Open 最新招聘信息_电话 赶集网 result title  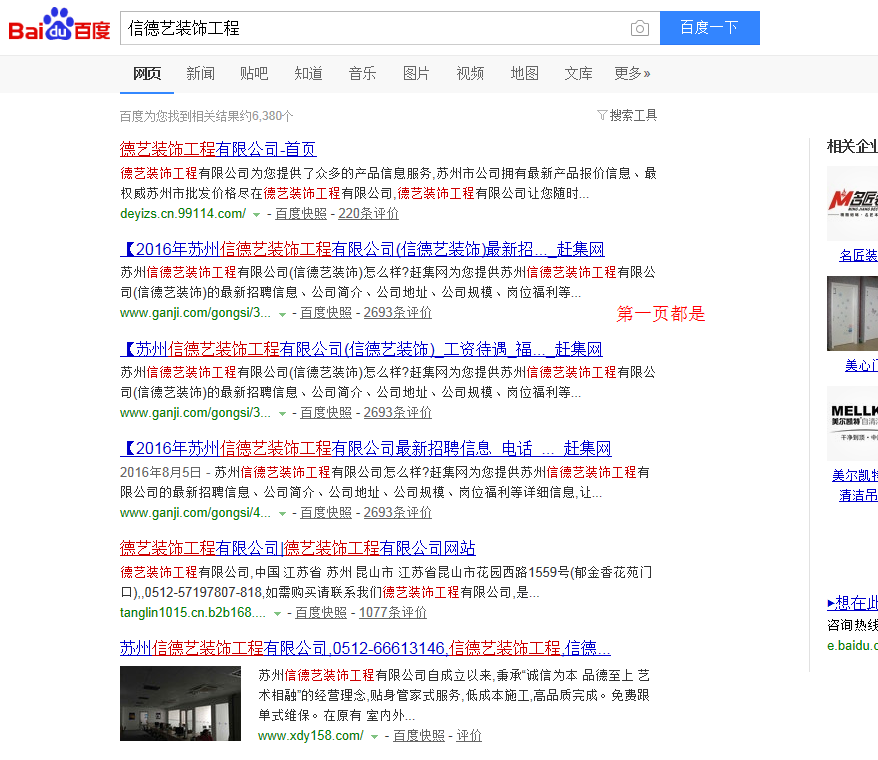366,448
